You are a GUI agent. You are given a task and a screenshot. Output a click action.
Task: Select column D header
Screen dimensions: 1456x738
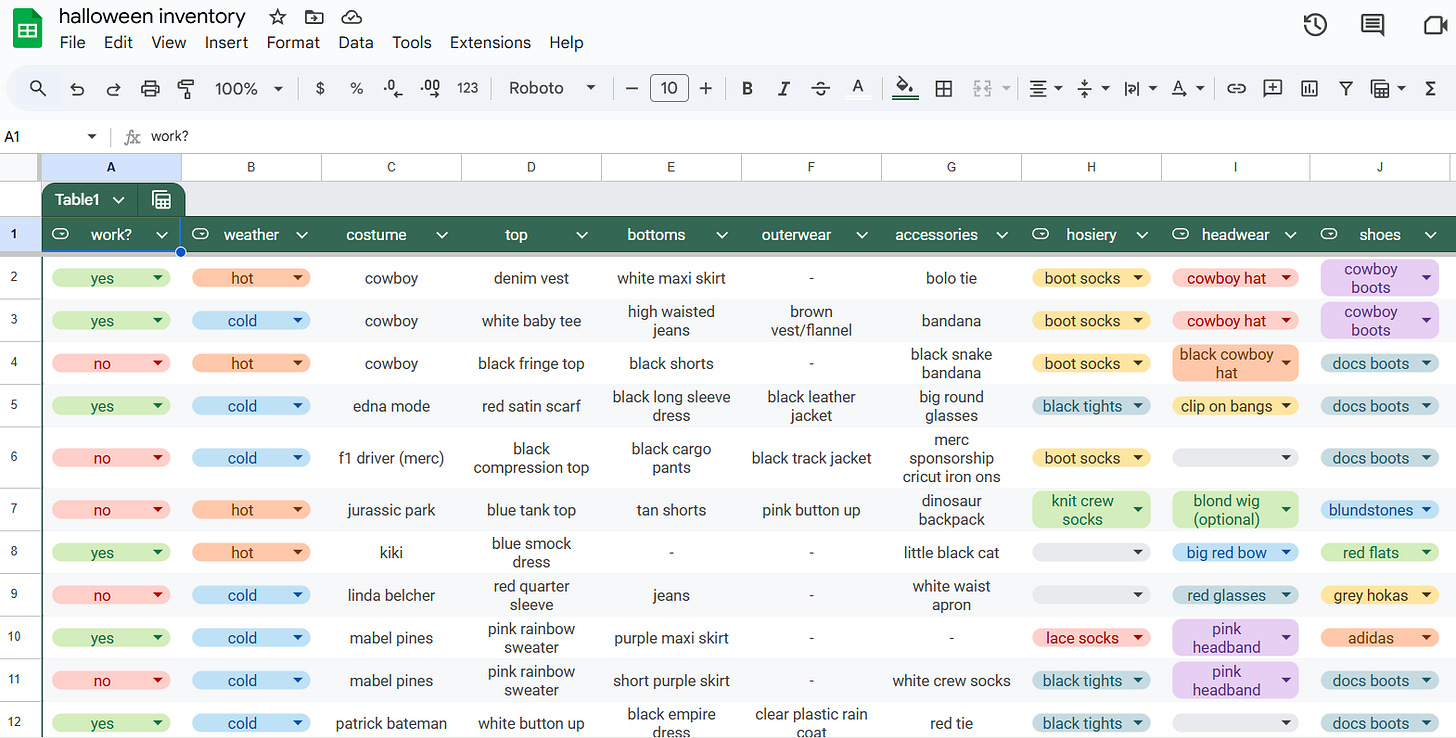click(x=531, y=167)
